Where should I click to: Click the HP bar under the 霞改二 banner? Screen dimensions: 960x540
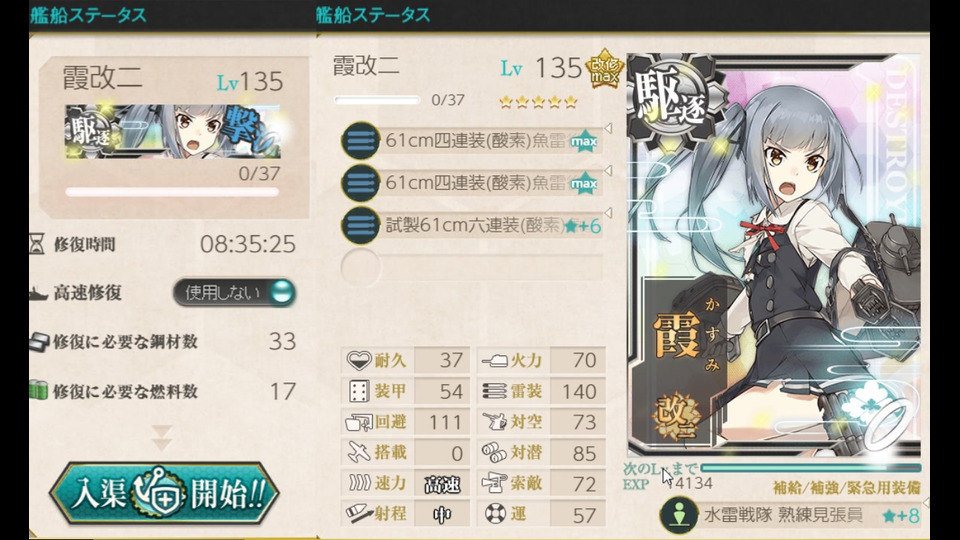(172, 192)
